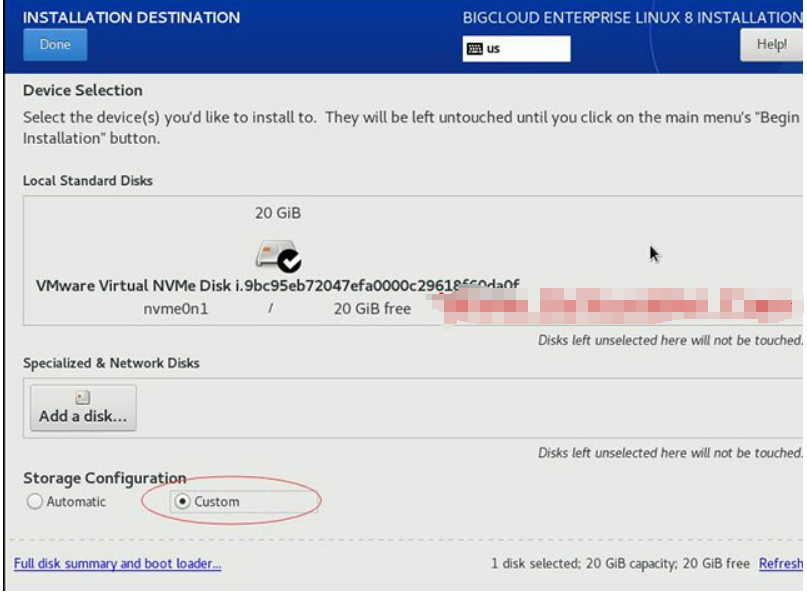Click the Refresh link
The height and width of the screenshot is (592, 807).
coord(780,564)
